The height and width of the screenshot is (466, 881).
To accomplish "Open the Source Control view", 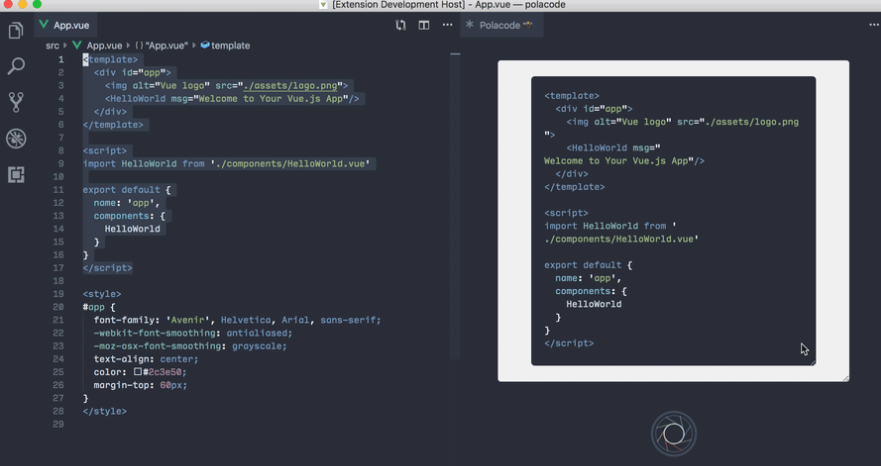I will tap(16, 102).
